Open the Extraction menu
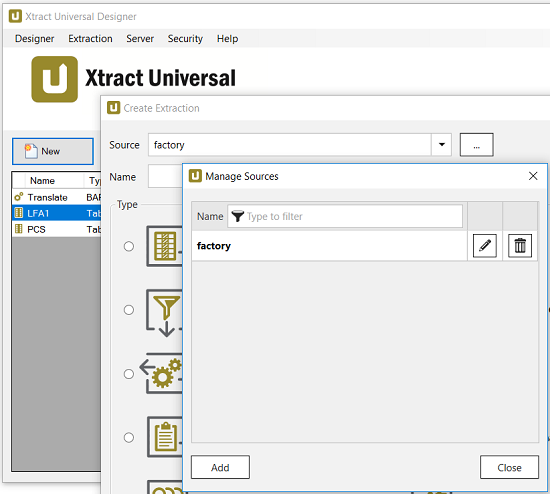 point(90,39)
